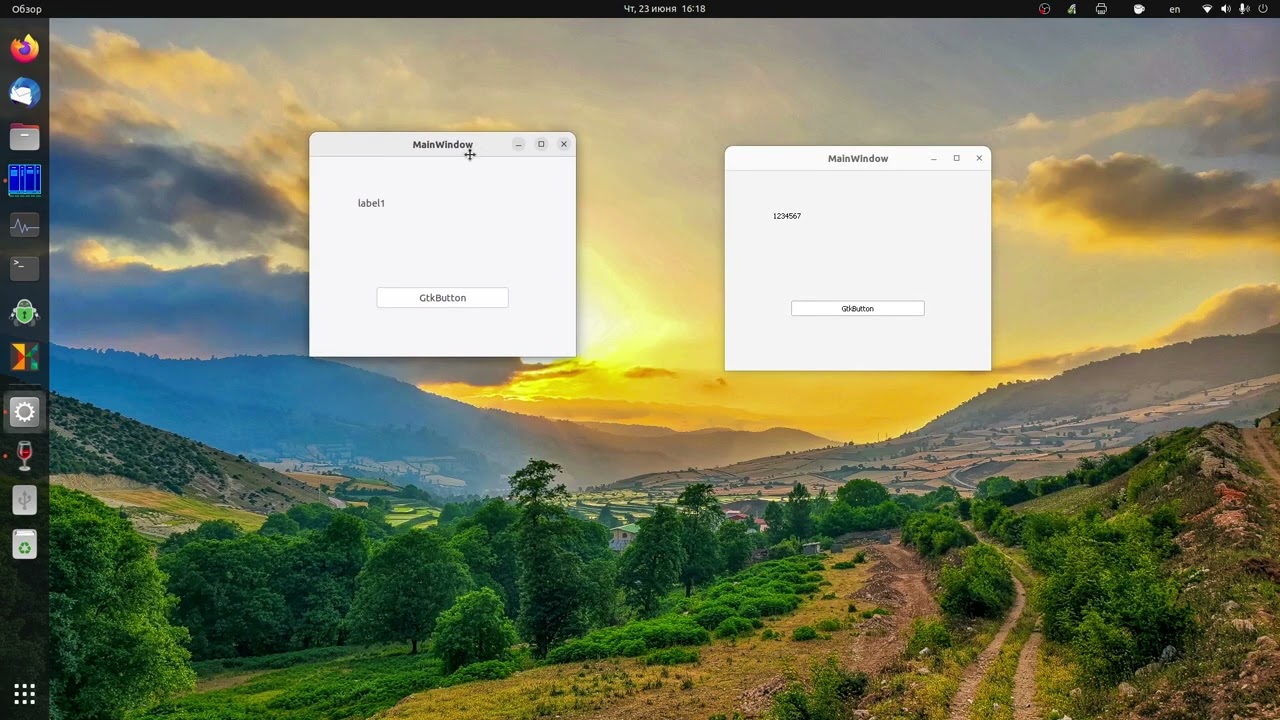Open the clock and calendar menu

tap(664, 9)
